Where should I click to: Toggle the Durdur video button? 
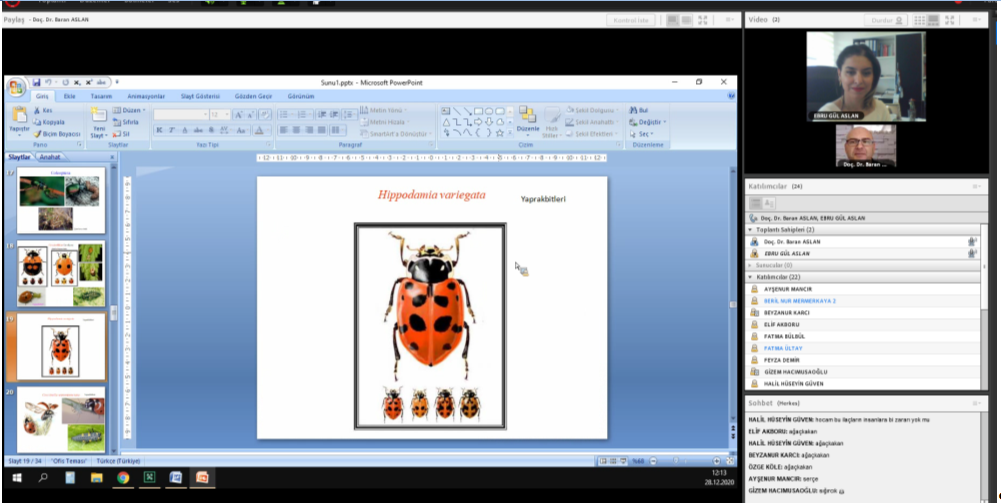(887, 19)
